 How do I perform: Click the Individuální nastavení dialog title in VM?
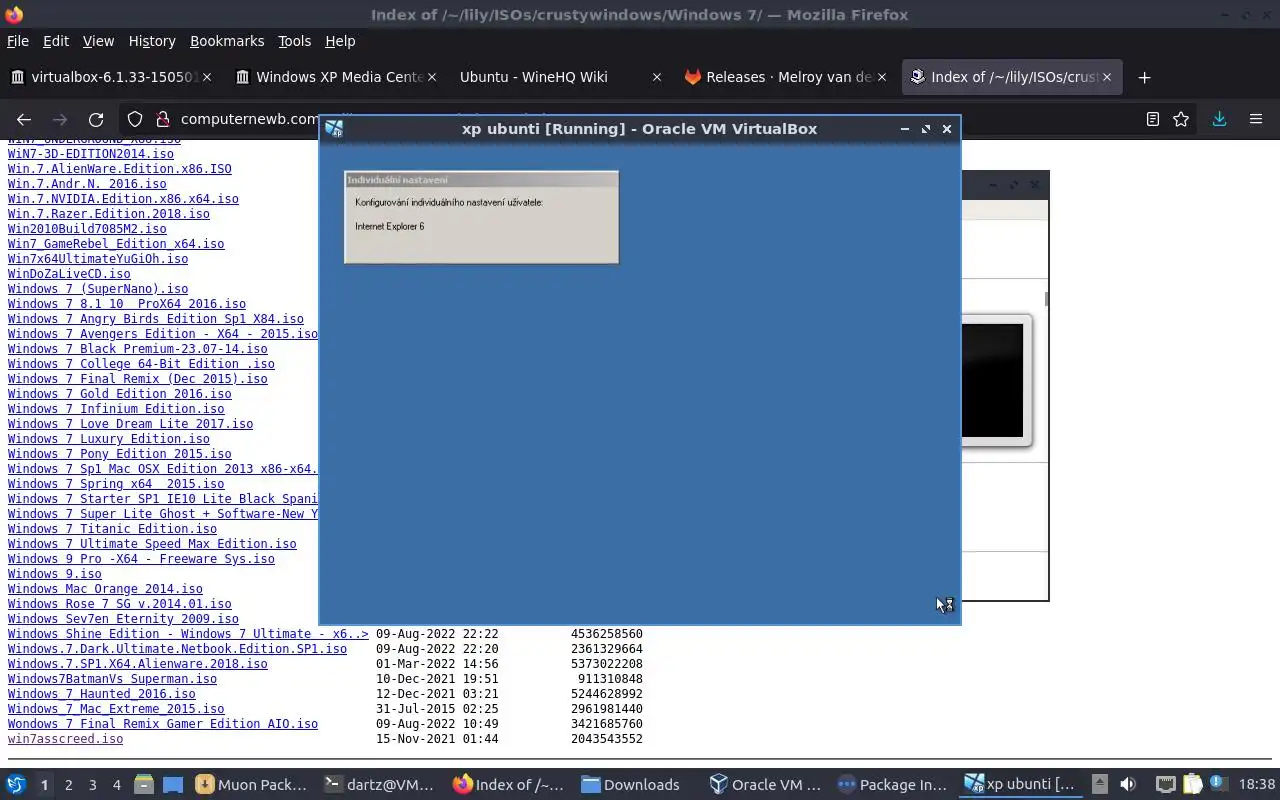[398, 180]
